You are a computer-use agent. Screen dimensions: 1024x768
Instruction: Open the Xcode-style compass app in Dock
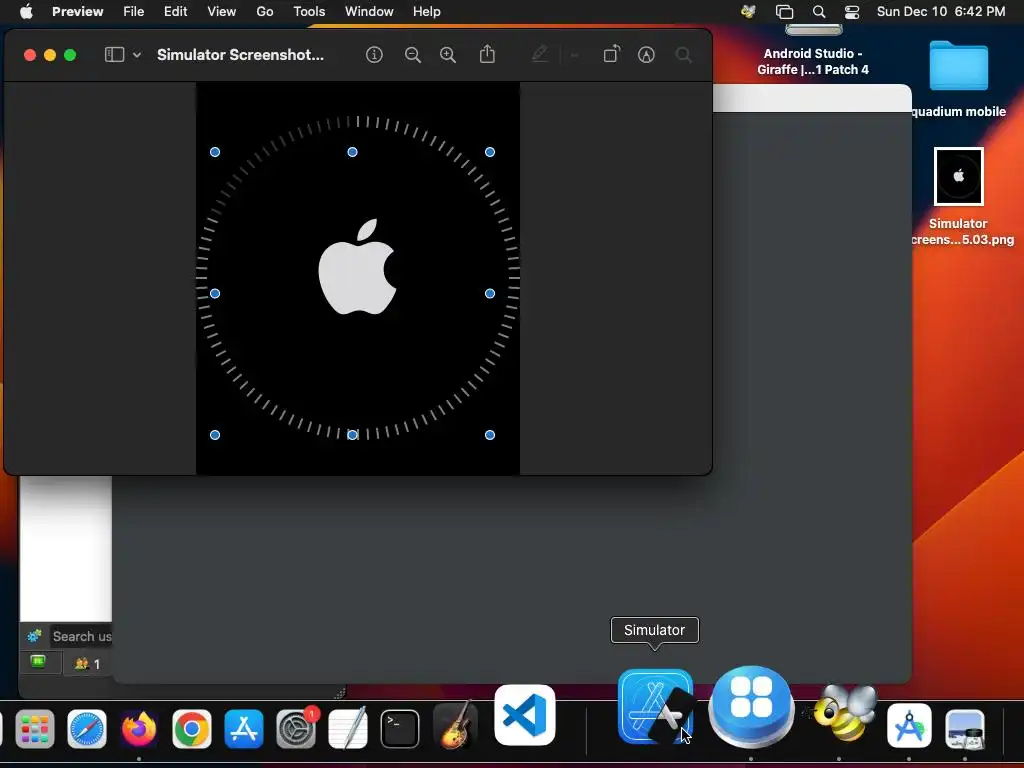click(x=909, y=726)
